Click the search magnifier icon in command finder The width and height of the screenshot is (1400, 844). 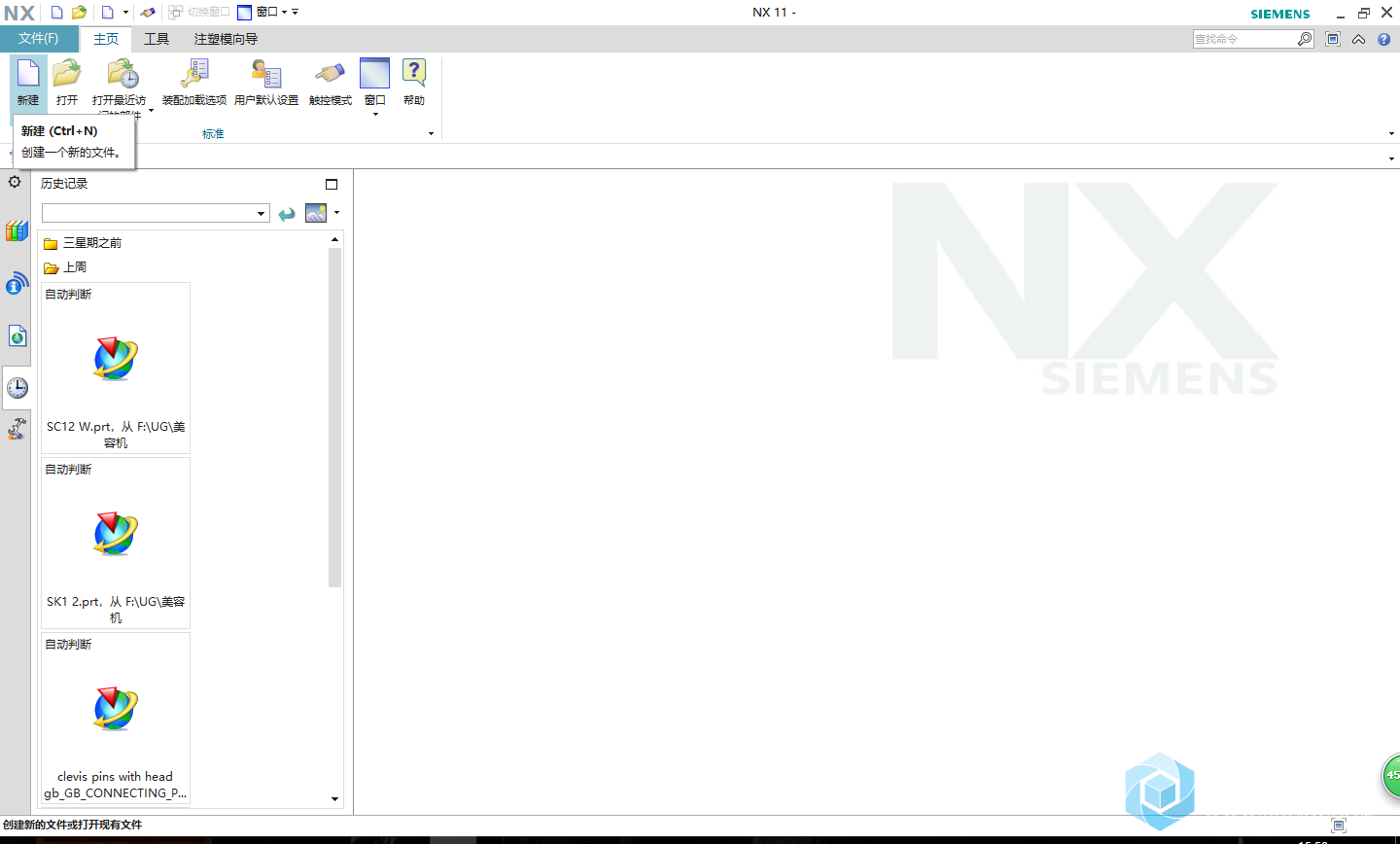click(x=1305, y=39)
